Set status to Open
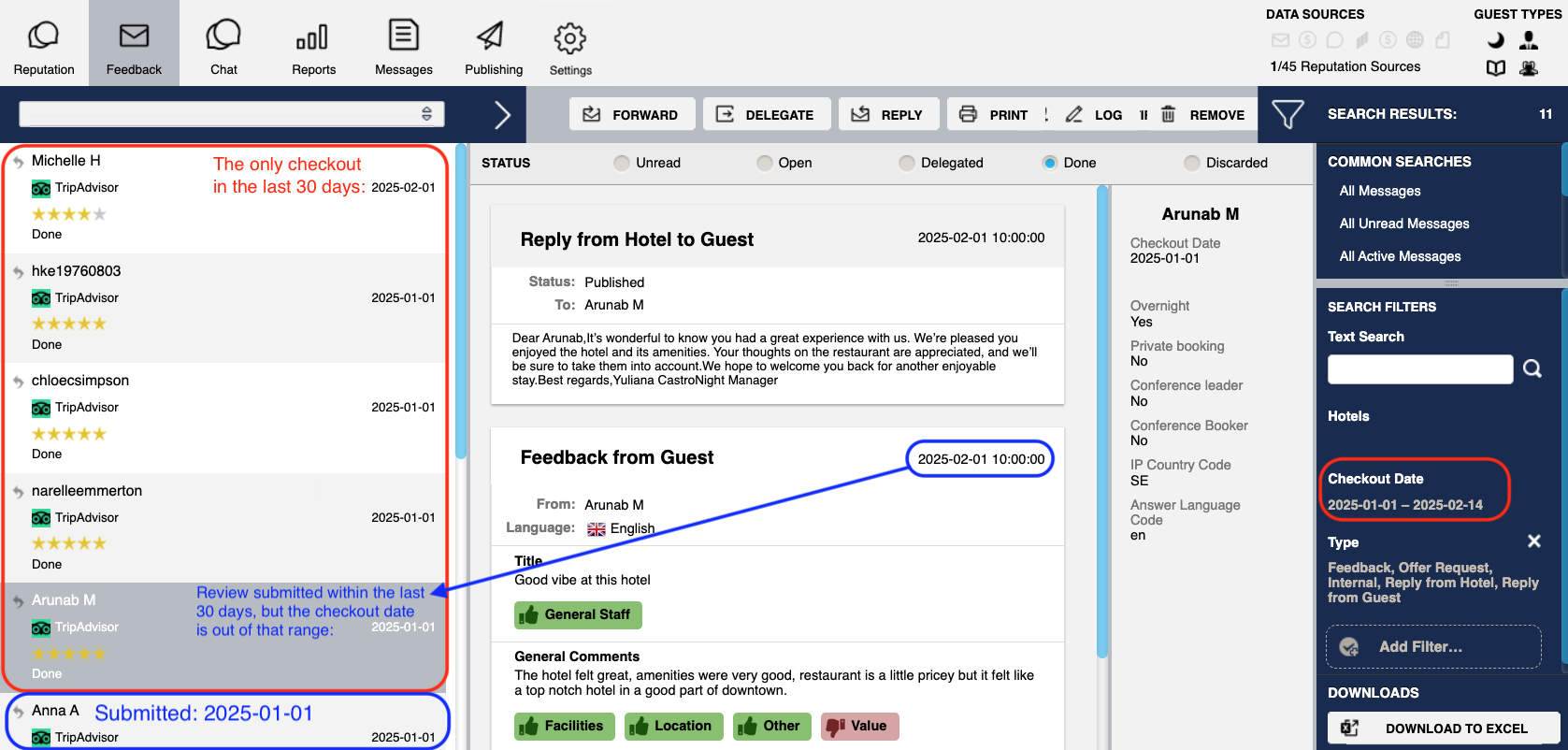This screenshot has width=1568, height=750. coord(765,163)
